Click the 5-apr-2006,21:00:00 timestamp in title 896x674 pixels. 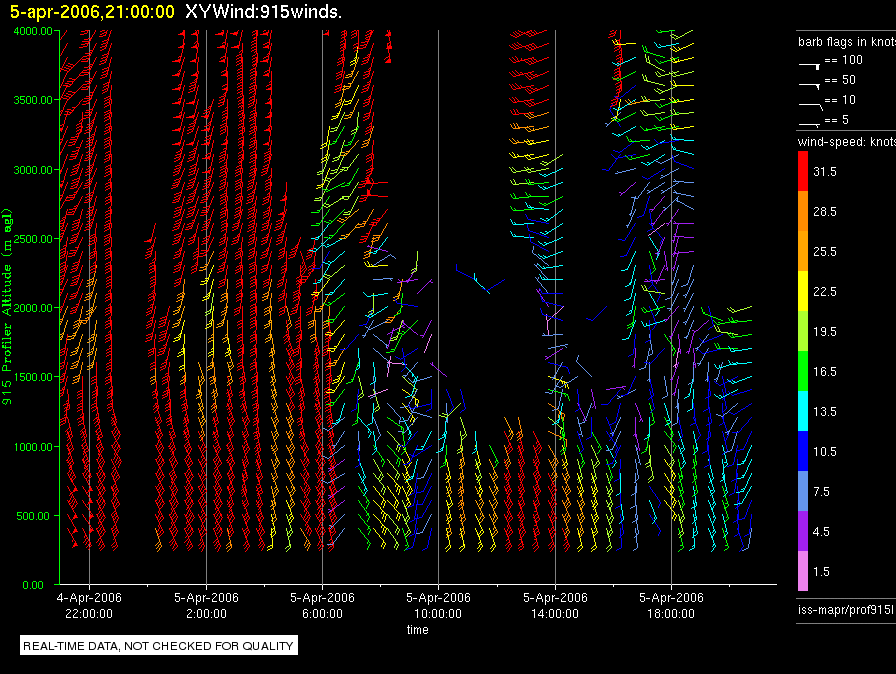pos(92,12)
